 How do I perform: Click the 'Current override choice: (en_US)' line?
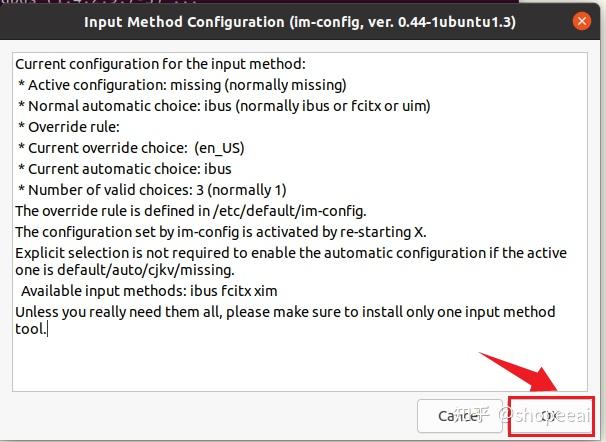point(132,147)
